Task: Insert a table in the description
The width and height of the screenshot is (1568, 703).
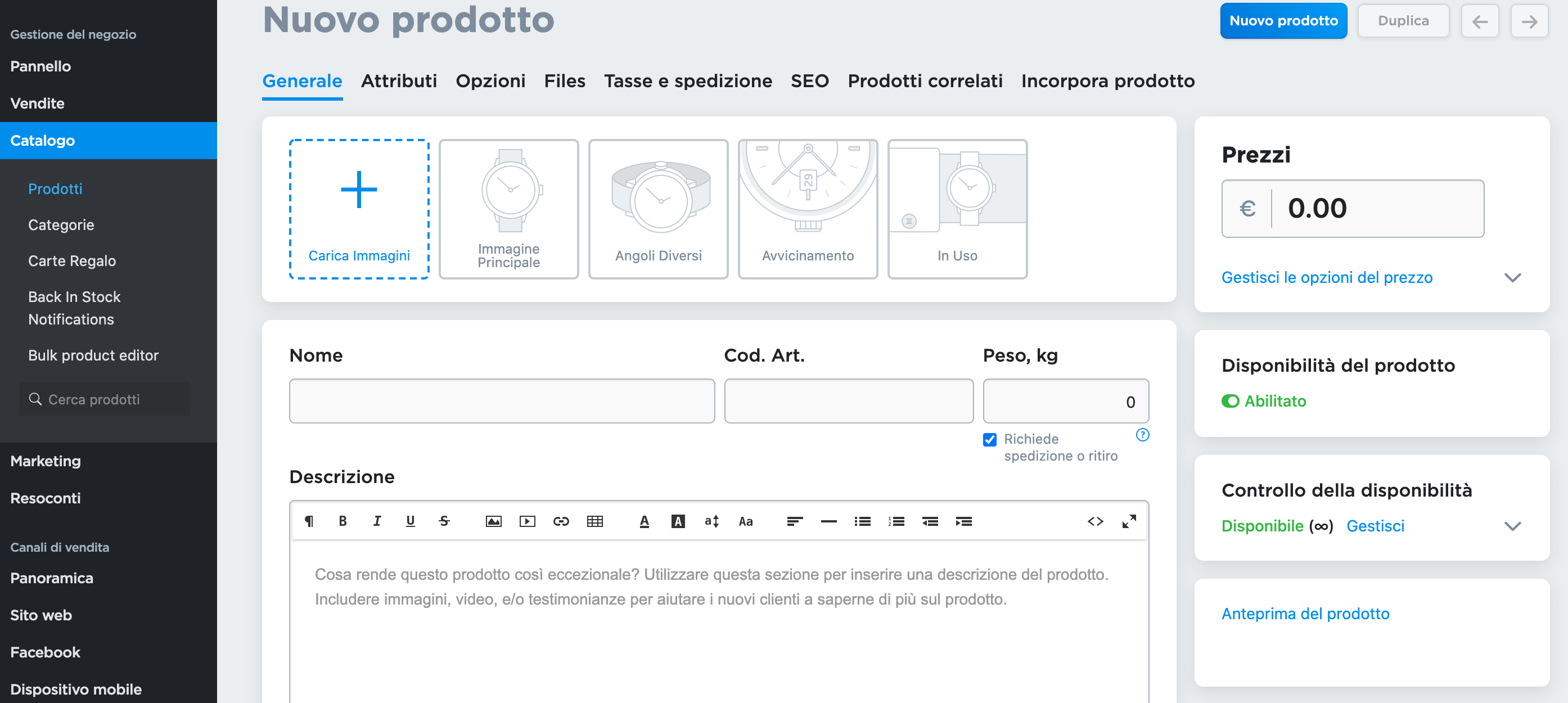Action: [594, 521]
